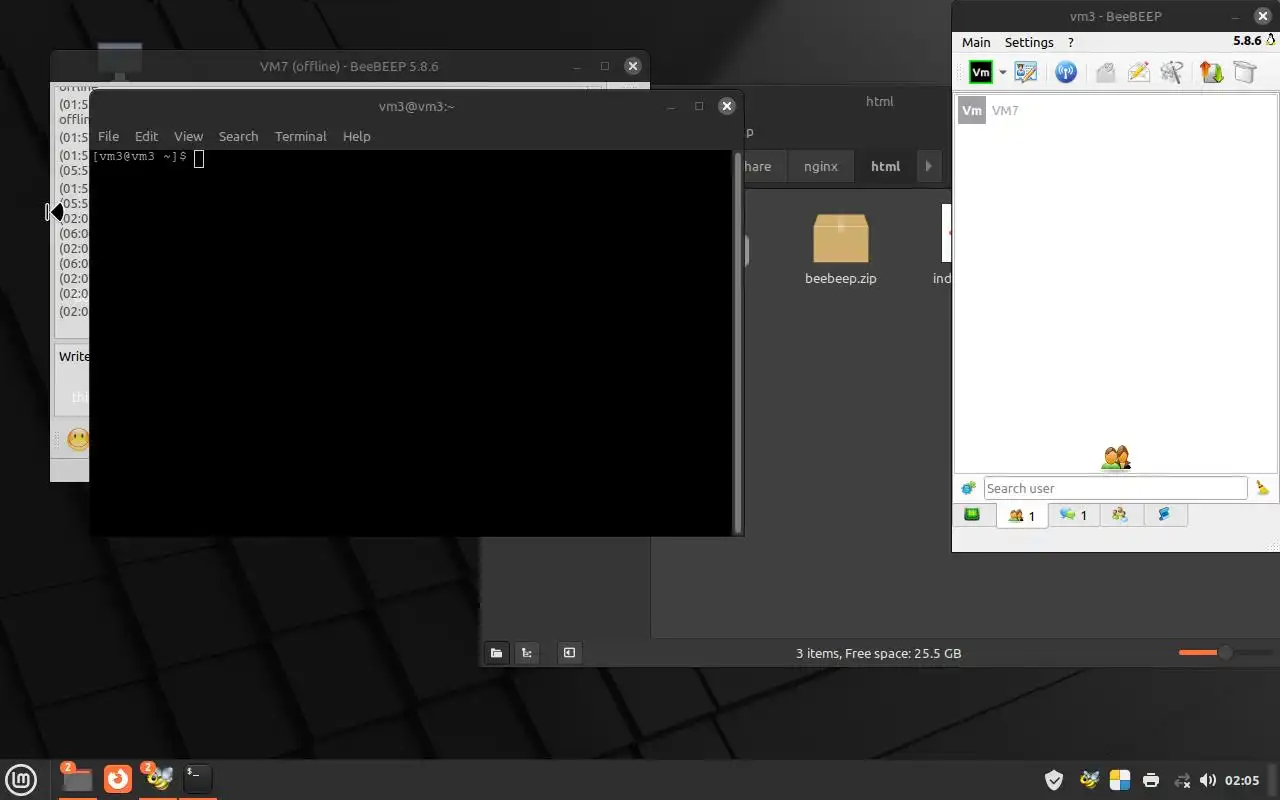The width and height of the screenshot is (1280, 800).
Task: Open the status dropdown arrow beside Vm avatar
Action: [x=1002, y=72]
